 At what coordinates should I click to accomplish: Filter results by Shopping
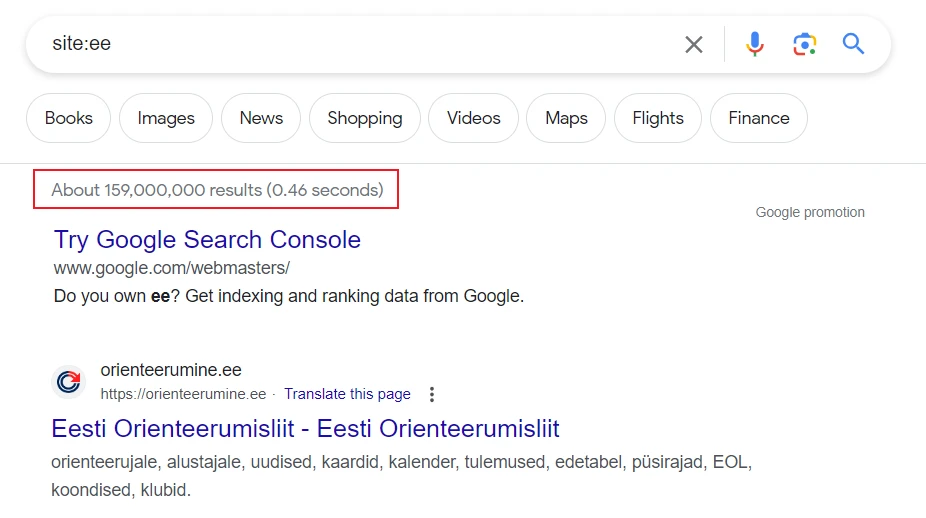(x=364, y=118)
